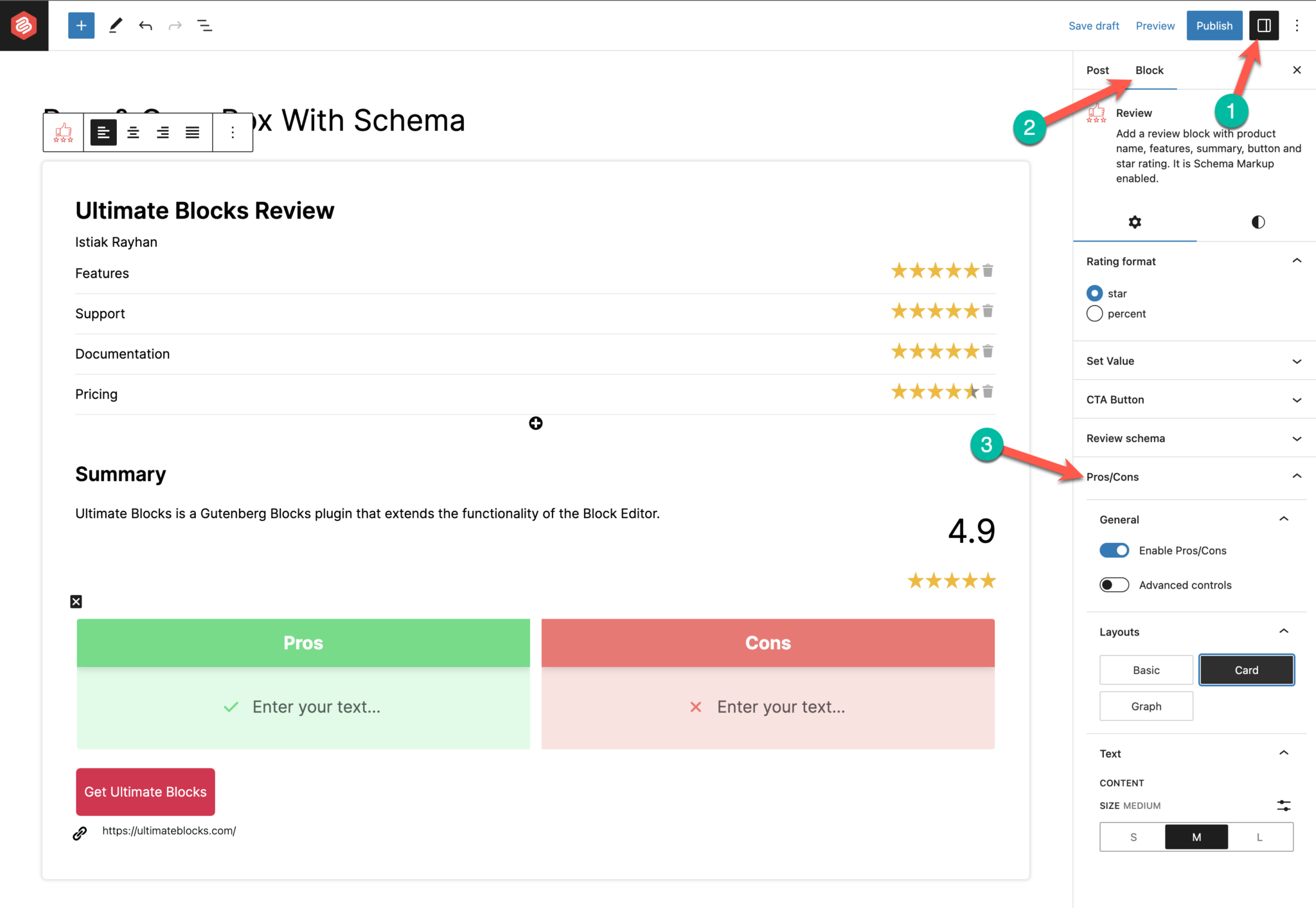This screenshot has height=908, width=1316.
Task: Click the undo icon
Action: [x=146, y=26]
